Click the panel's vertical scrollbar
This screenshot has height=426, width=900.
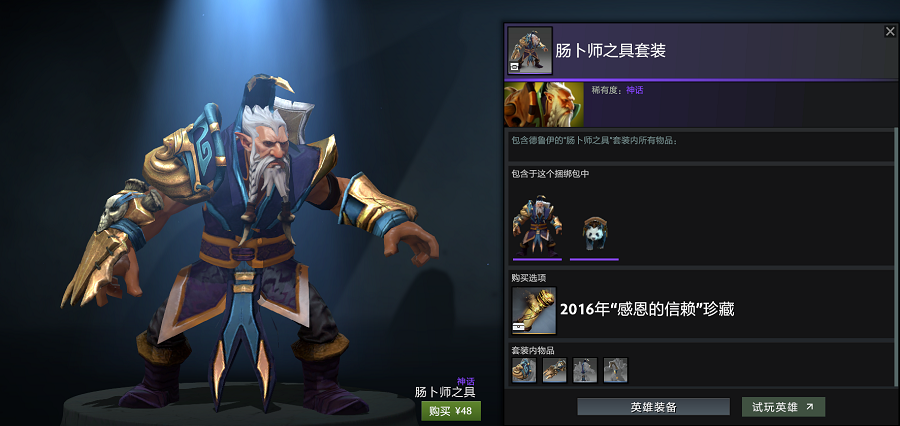[897, 257]
